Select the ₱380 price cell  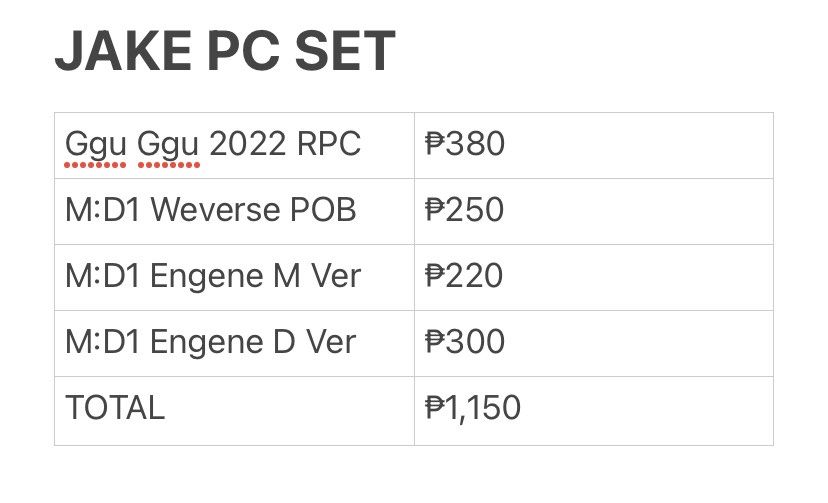tap(594, 146)
